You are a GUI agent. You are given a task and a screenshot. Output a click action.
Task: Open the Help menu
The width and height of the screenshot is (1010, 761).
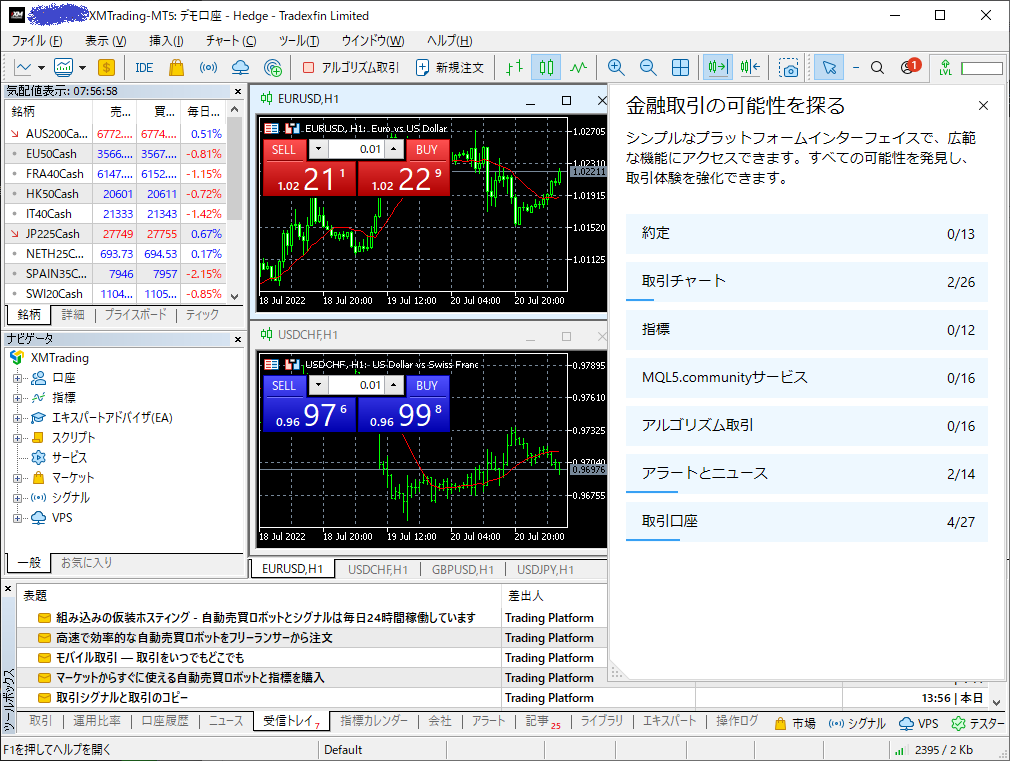(450, 41)
